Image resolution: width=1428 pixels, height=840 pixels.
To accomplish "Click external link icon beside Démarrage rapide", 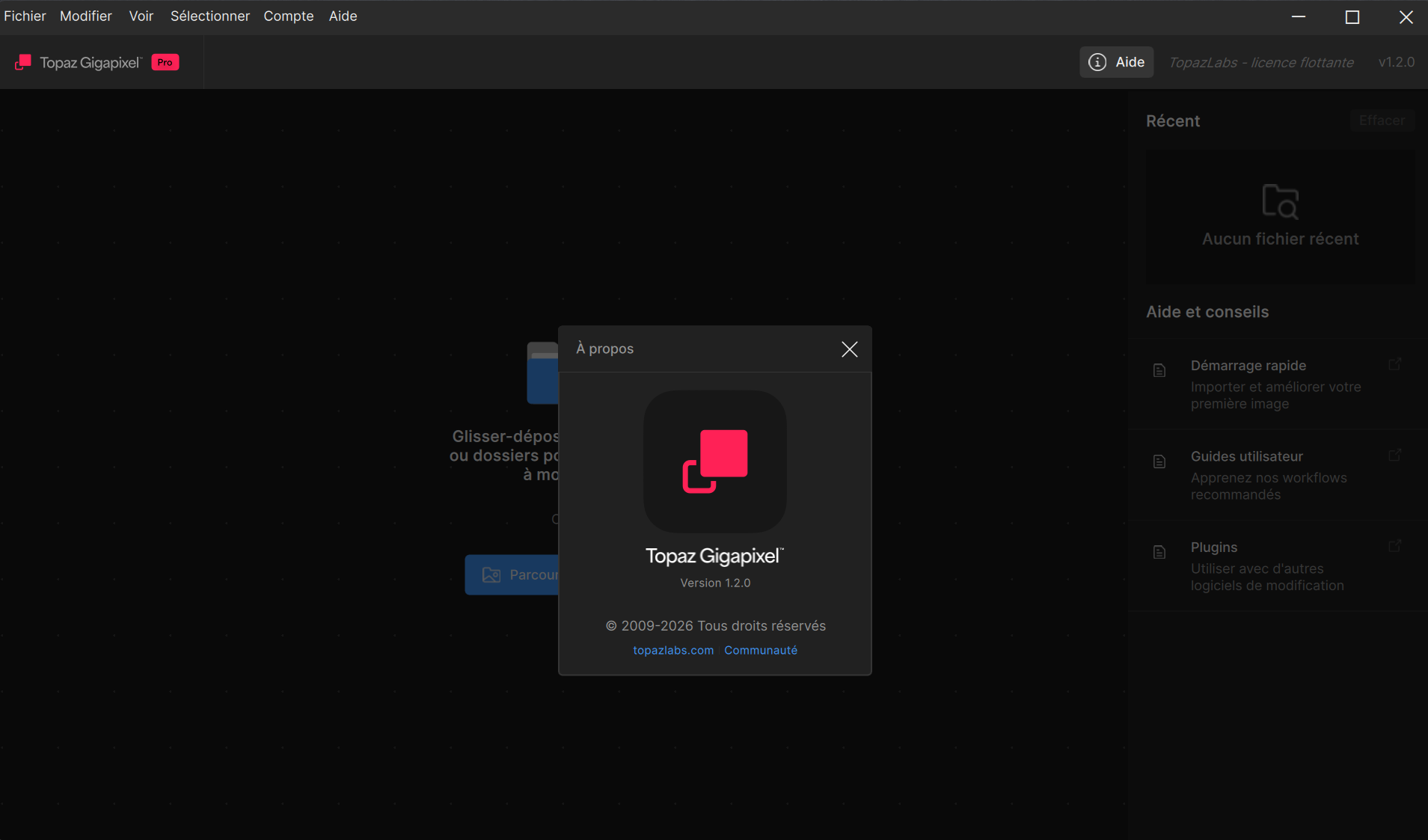I will point(1395,364).
